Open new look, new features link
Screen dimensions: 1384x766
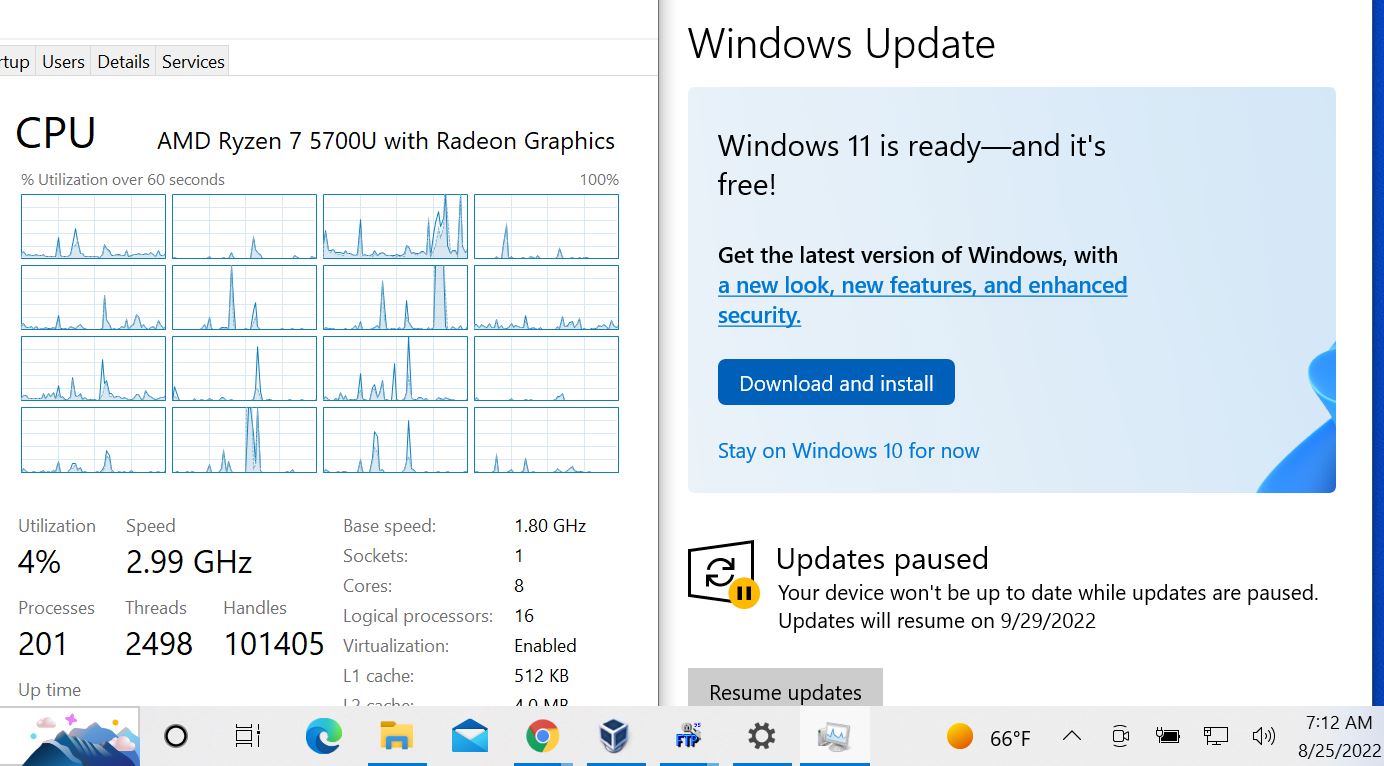click(x=922, y=300)
